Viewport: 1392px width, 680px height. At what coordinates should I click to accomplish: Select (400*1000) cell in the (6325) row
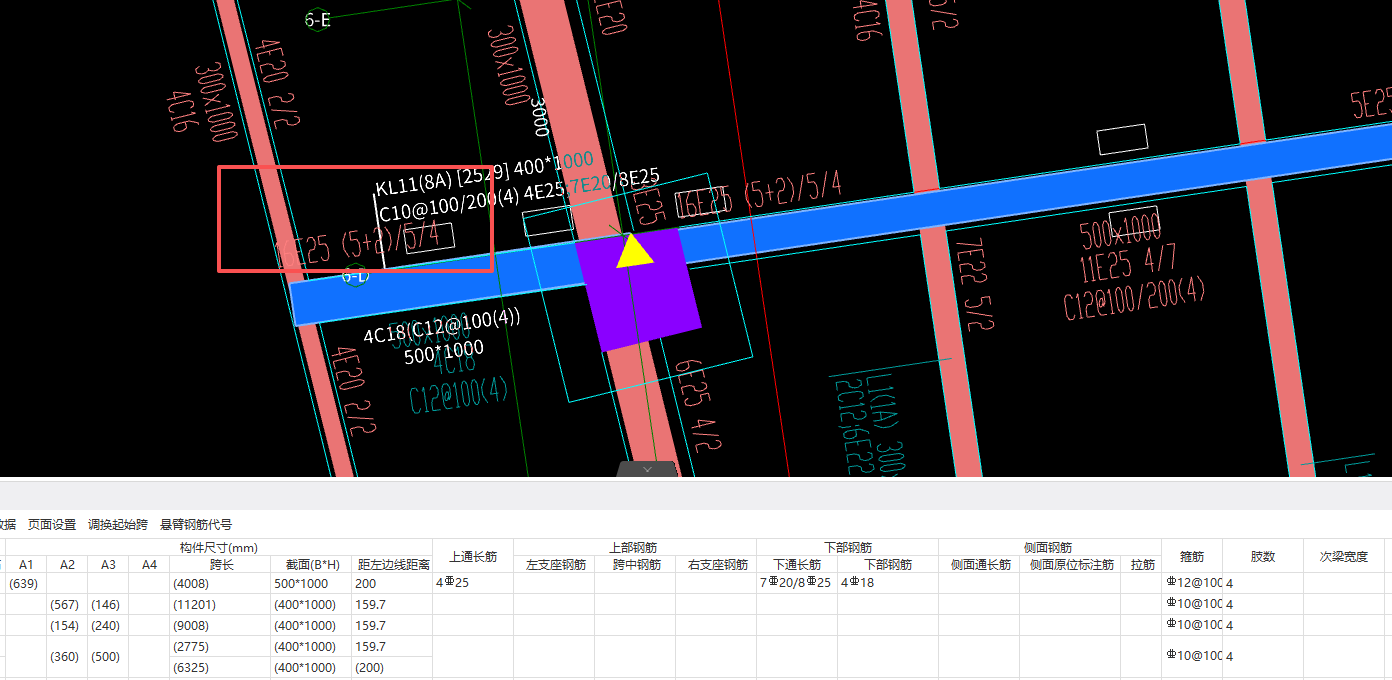click(x=311, y=668)
